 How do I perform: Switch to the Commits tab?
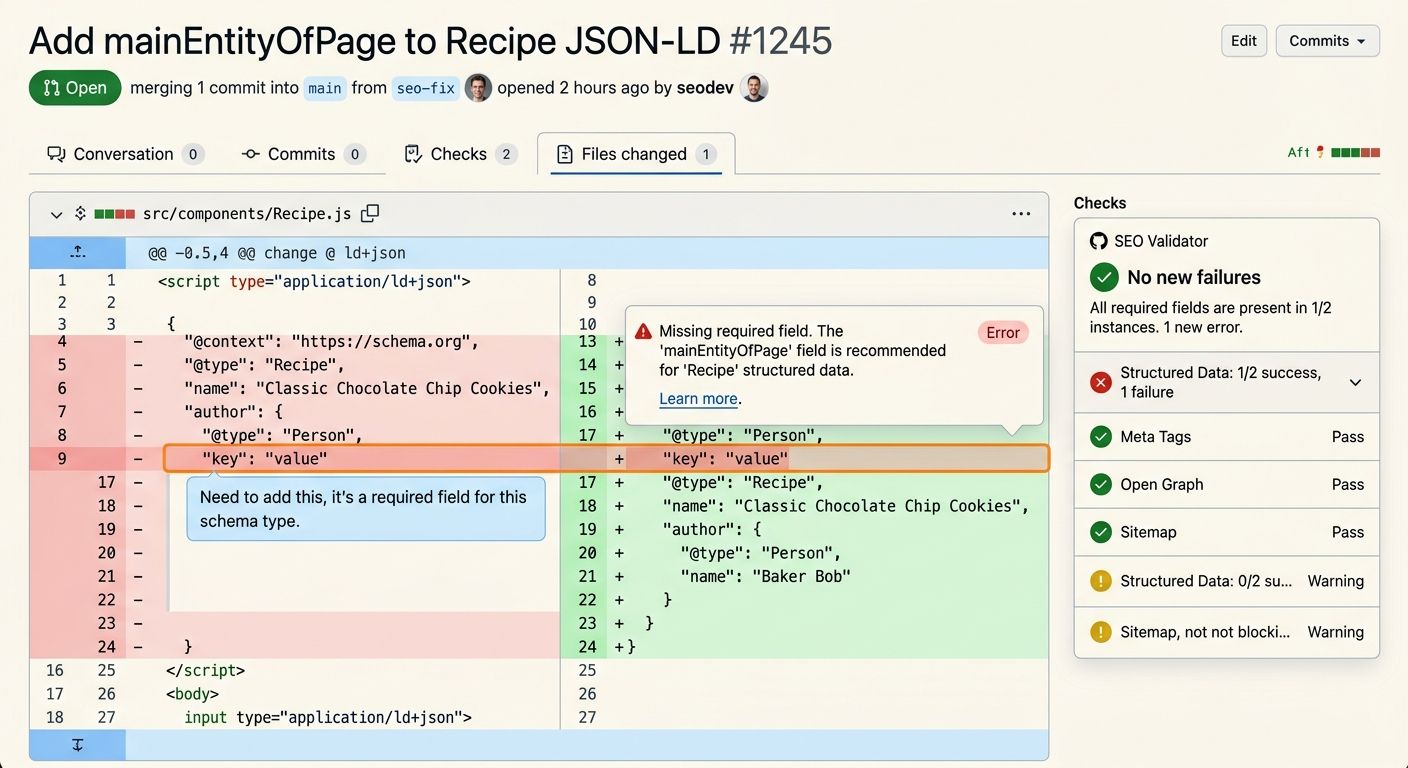pos(303,154)
